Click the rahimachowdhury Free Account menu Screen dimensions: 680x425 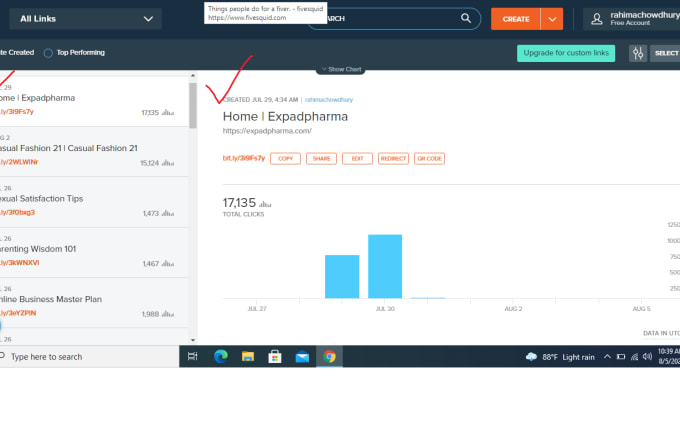[x=632, y=19]
